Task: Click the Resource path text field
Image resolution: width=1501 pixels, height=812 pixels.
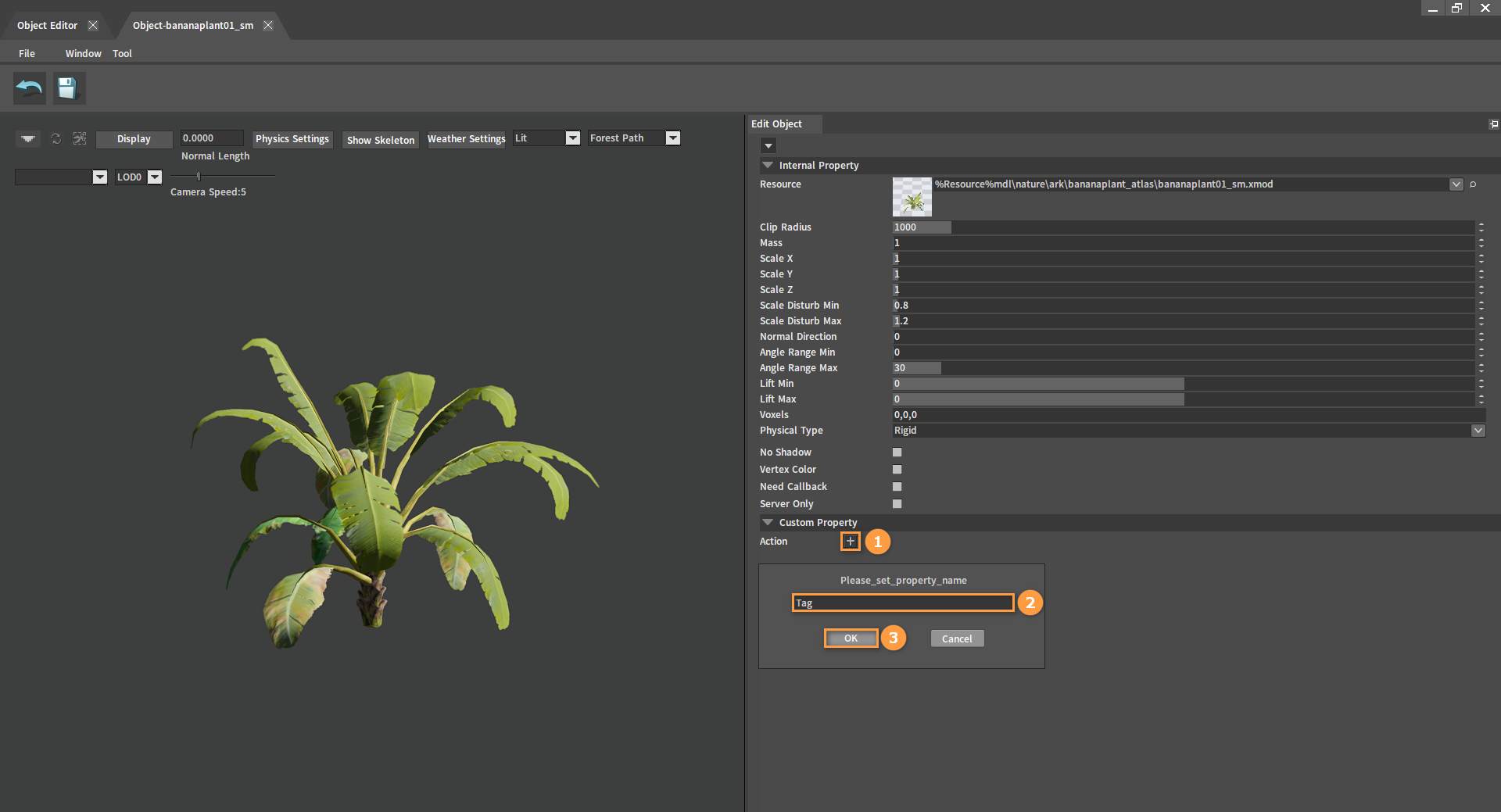Action: (x=1191, y=184)
